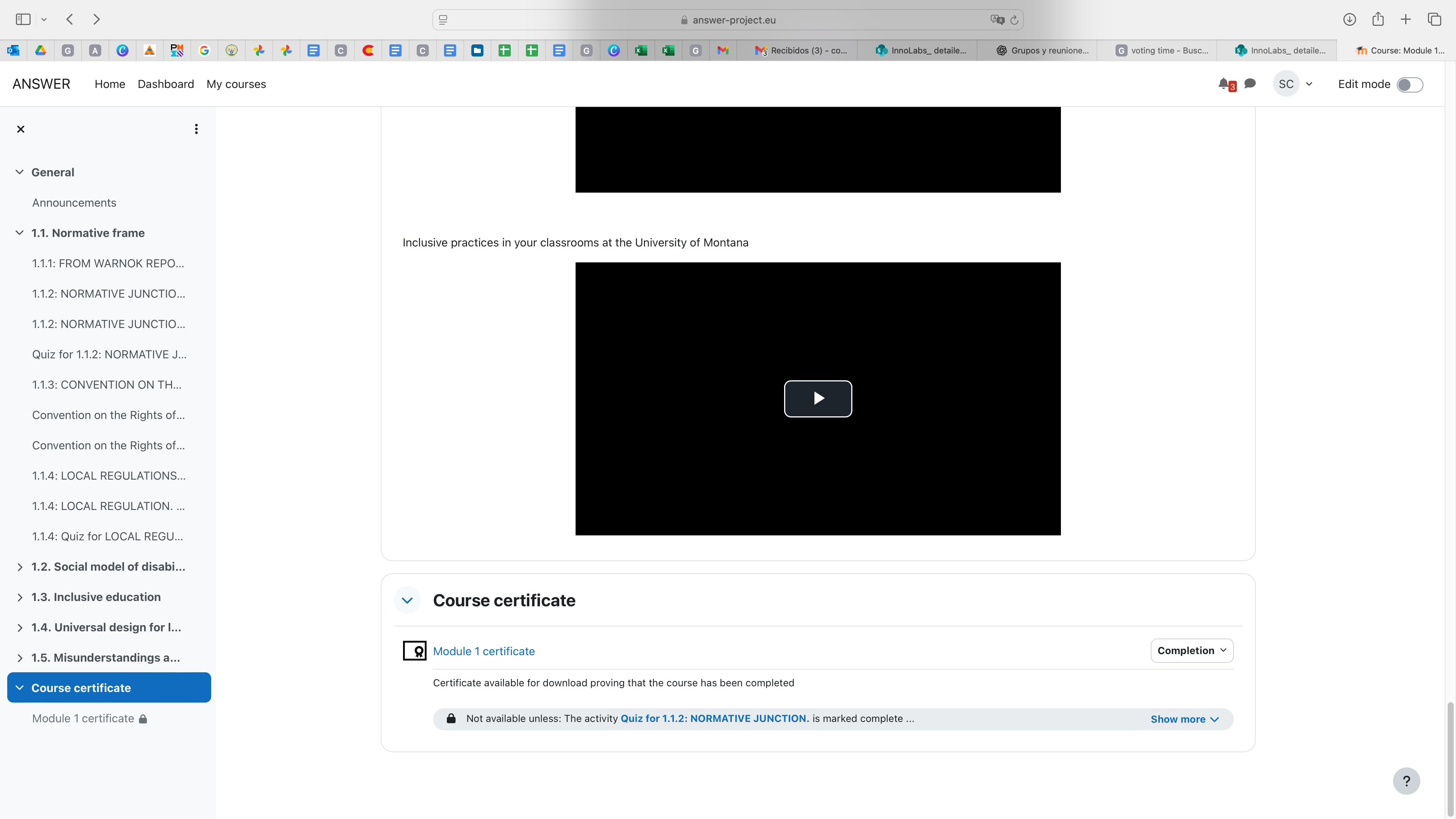The width and height of the screenshot is (1456, 819).
Task: Click the Module 1 certificate activity icon
Action: [414, 651]
